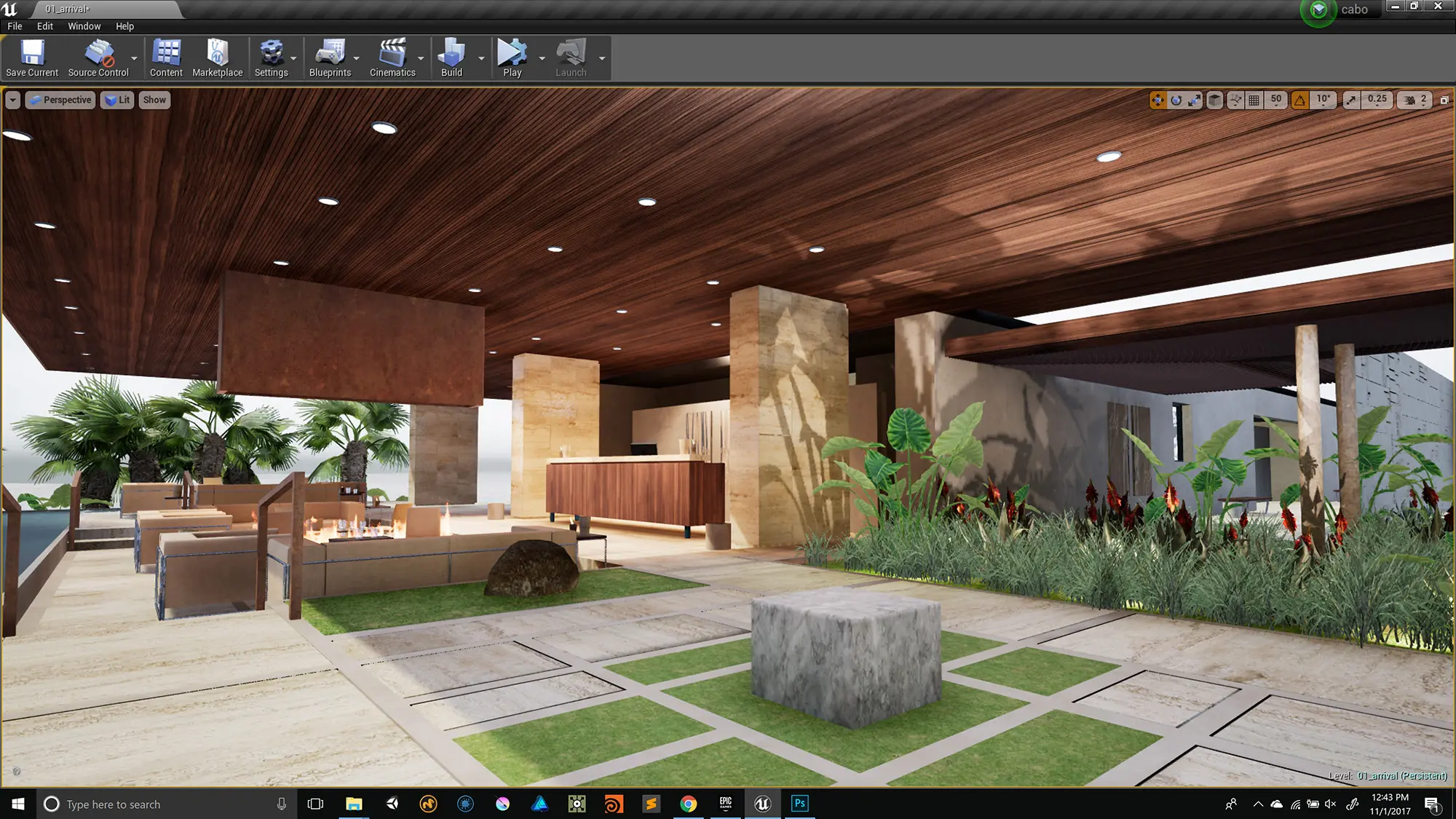Click the Cortana microphone icon
The height and width of the screenshot is (819, 1456).
click(x=282, y=804)
